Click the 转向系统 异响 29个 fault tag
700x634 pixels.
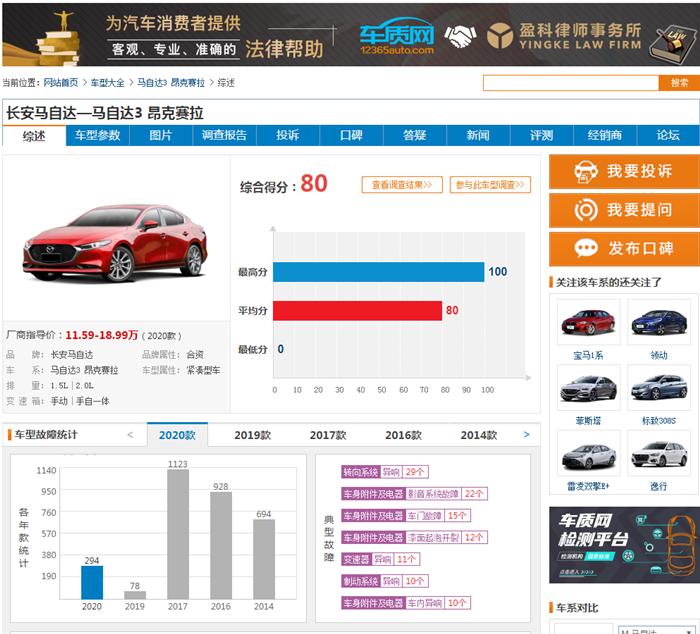[x=385, y=471]
